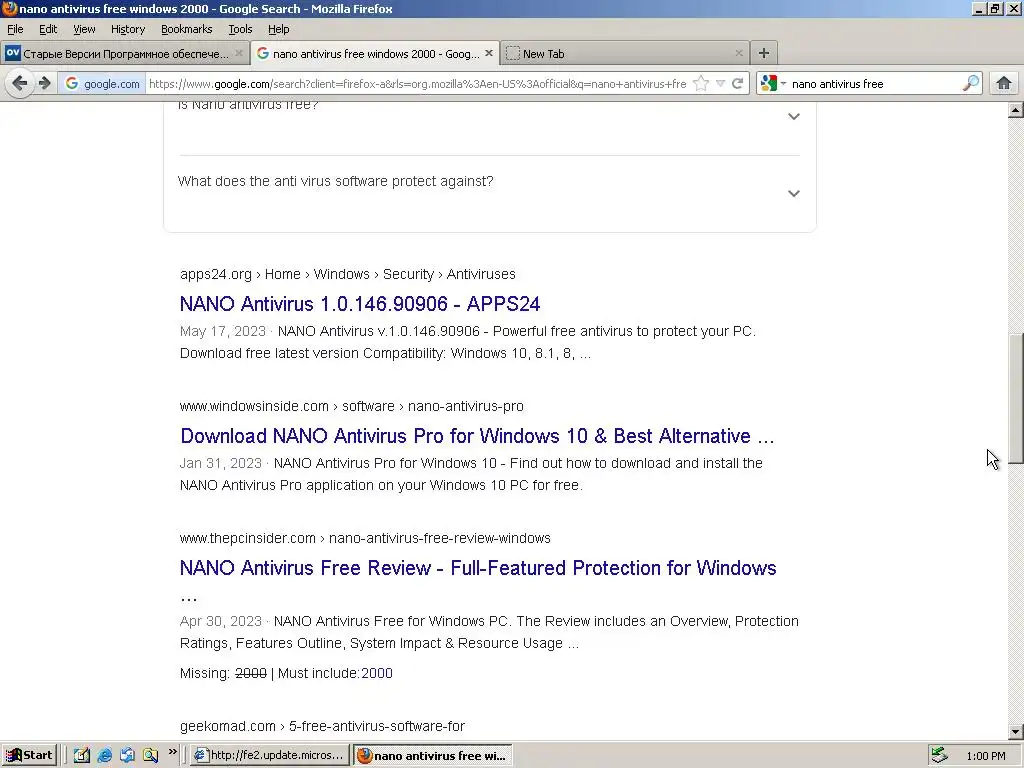Open the Tools menu
1024x768 pixels.
point(240,29)
